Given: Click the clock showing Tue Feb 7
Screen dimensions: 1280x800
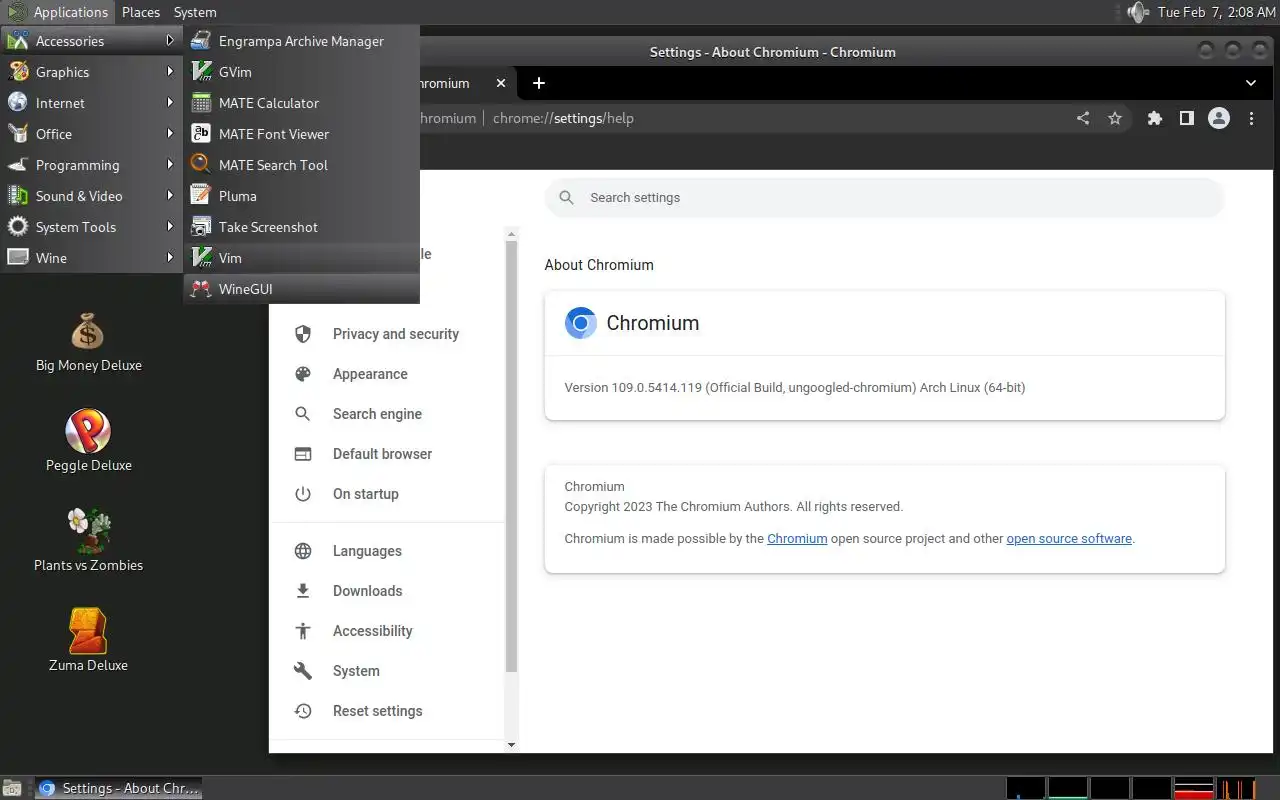Looking at the screenshot, I should 1216,12.
